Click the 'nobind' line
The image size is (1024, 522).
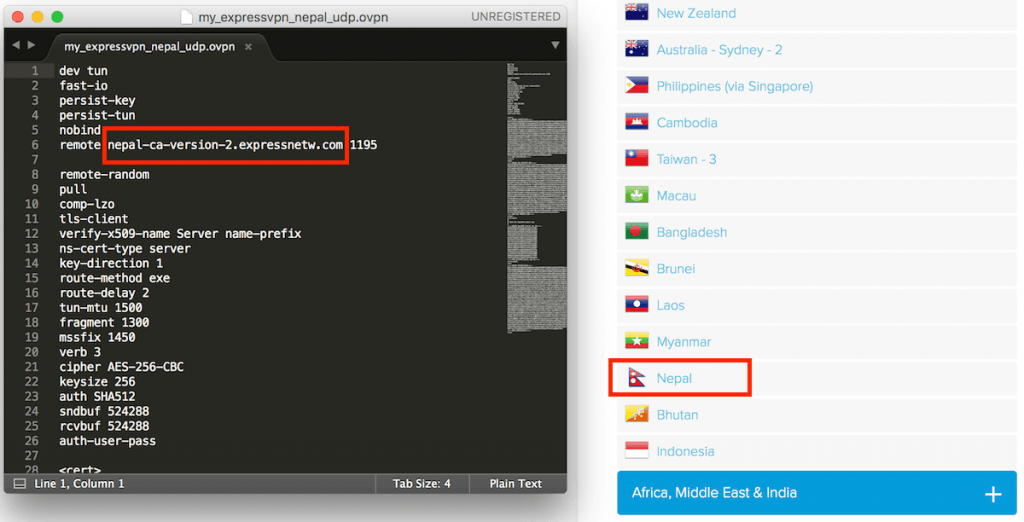80,130
